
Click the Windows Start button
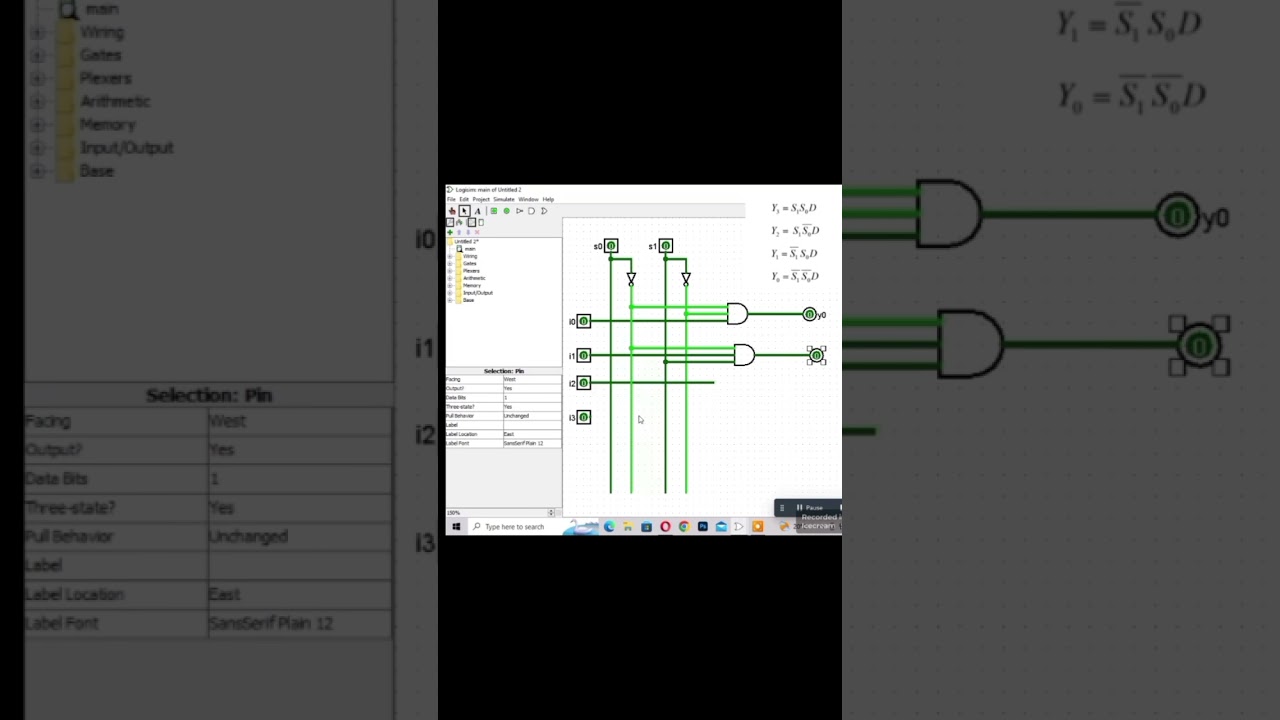coord(456,527)
